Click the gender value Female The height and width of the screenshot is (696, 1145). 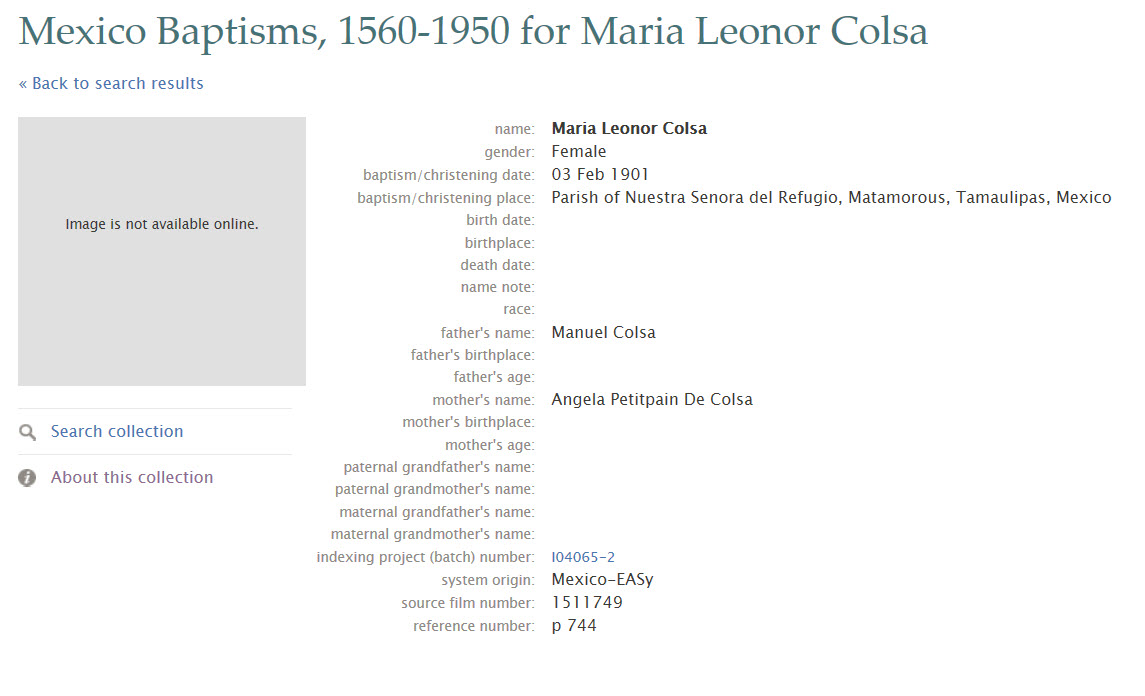[x=578, y=151]
